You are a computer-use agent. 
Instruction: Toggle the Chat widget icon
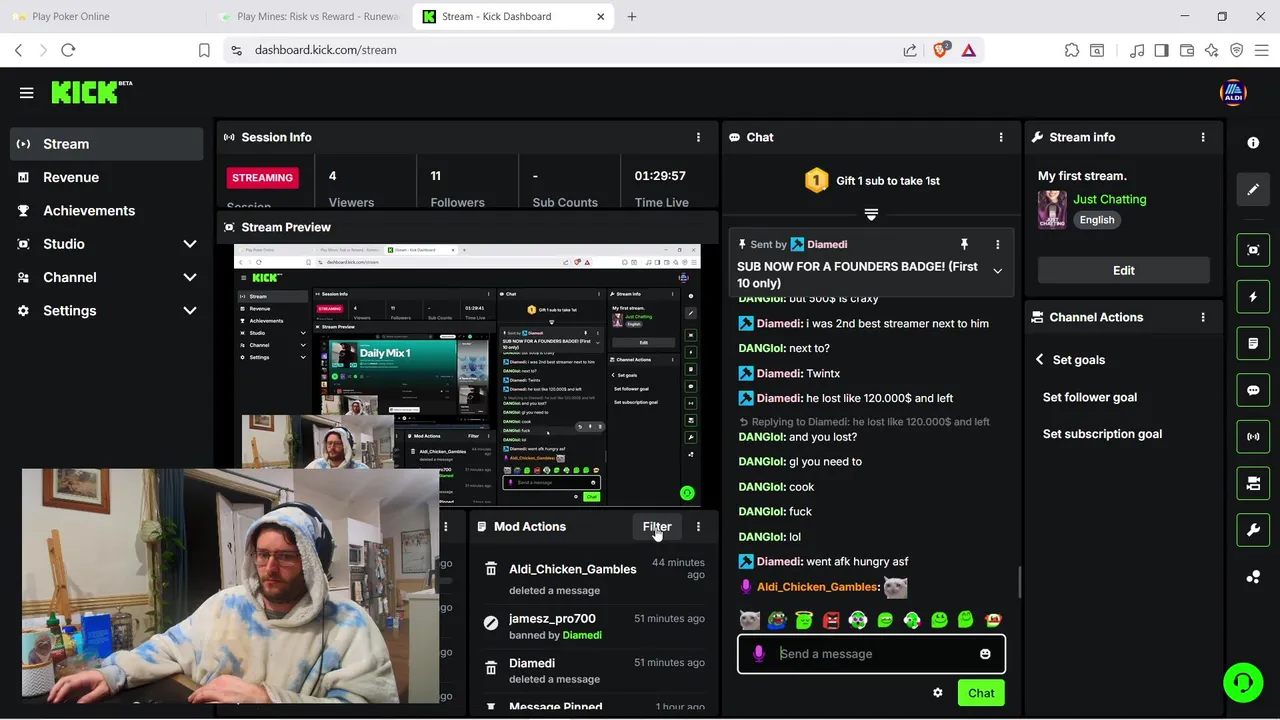pos(1253,390)
